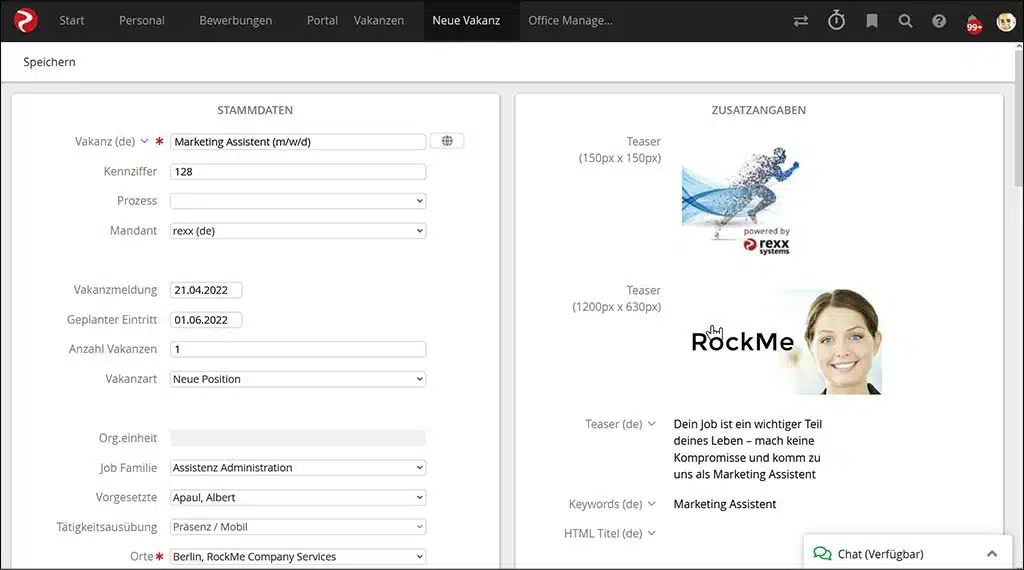Open the Tätigkeitsausübung dropdown
The width and height of the screenshot is (1024, 570).
pyautogui.click(x=298, y=527)
